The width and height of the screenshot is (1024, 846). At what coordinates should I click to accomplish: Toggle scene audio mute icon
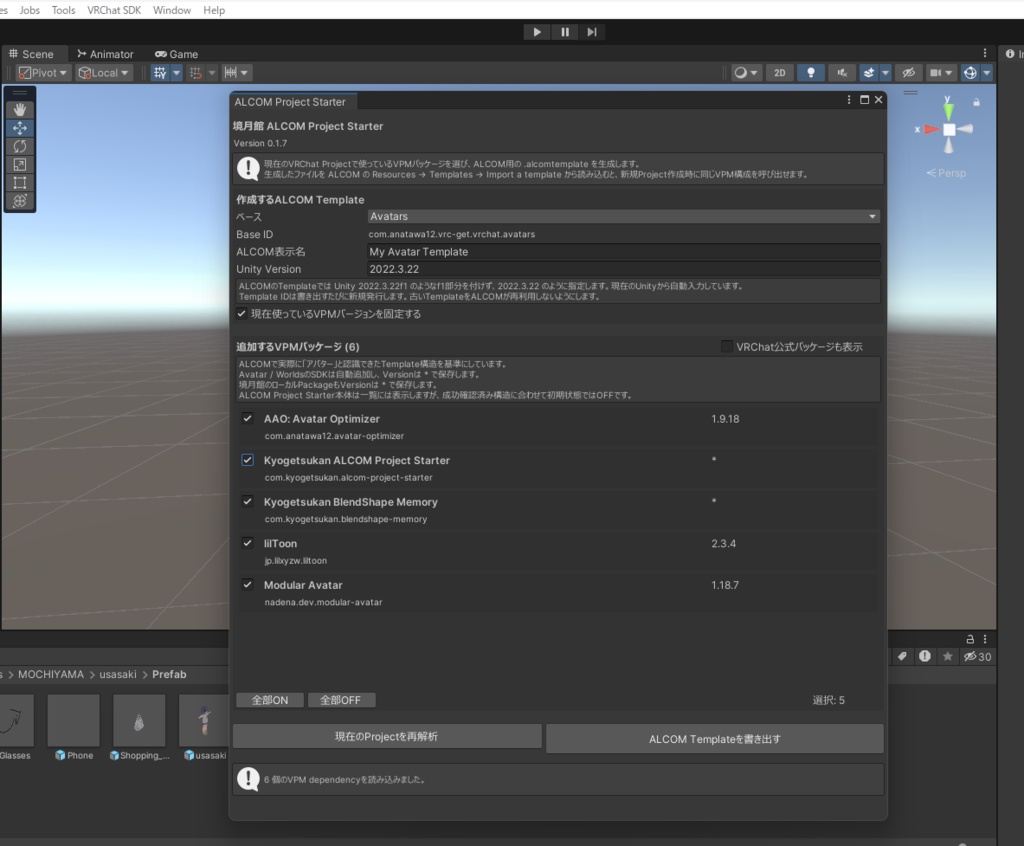(842, 73)
